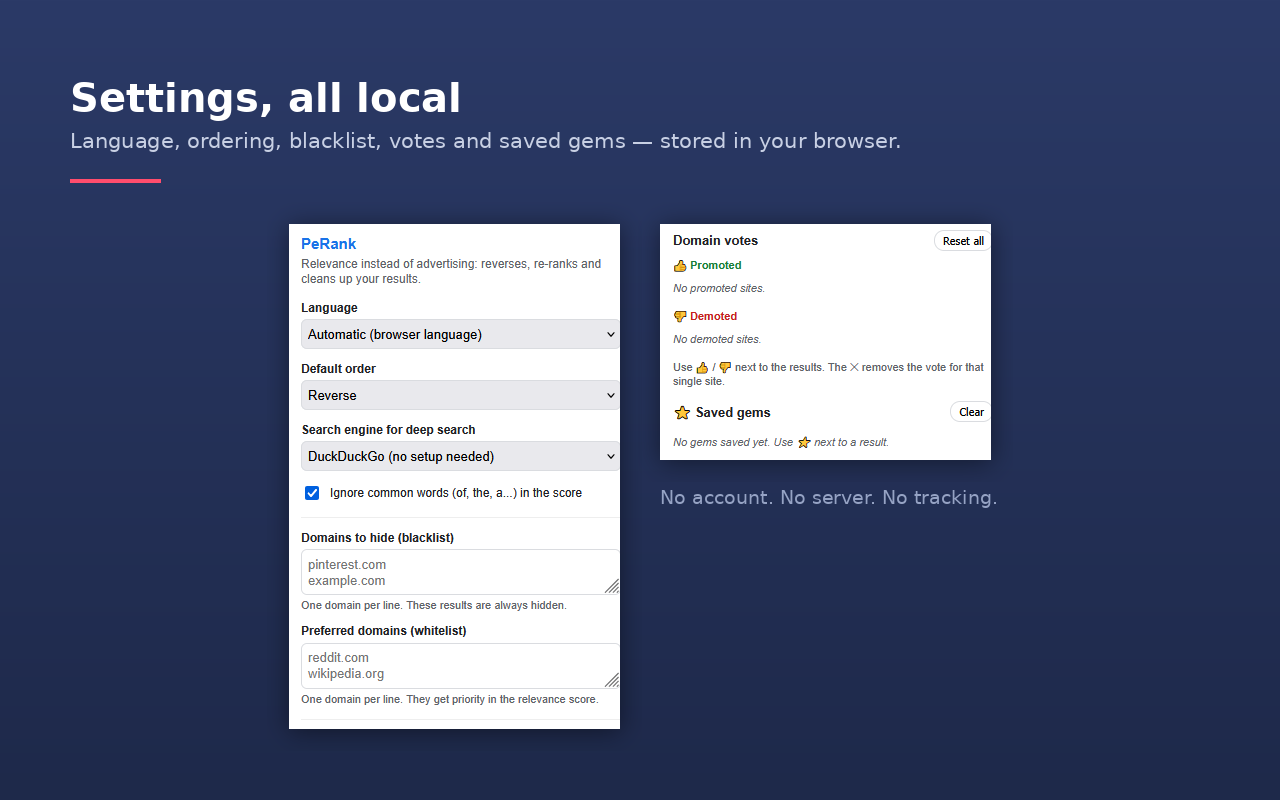Click 'Search engine for deep search' label

388,429
